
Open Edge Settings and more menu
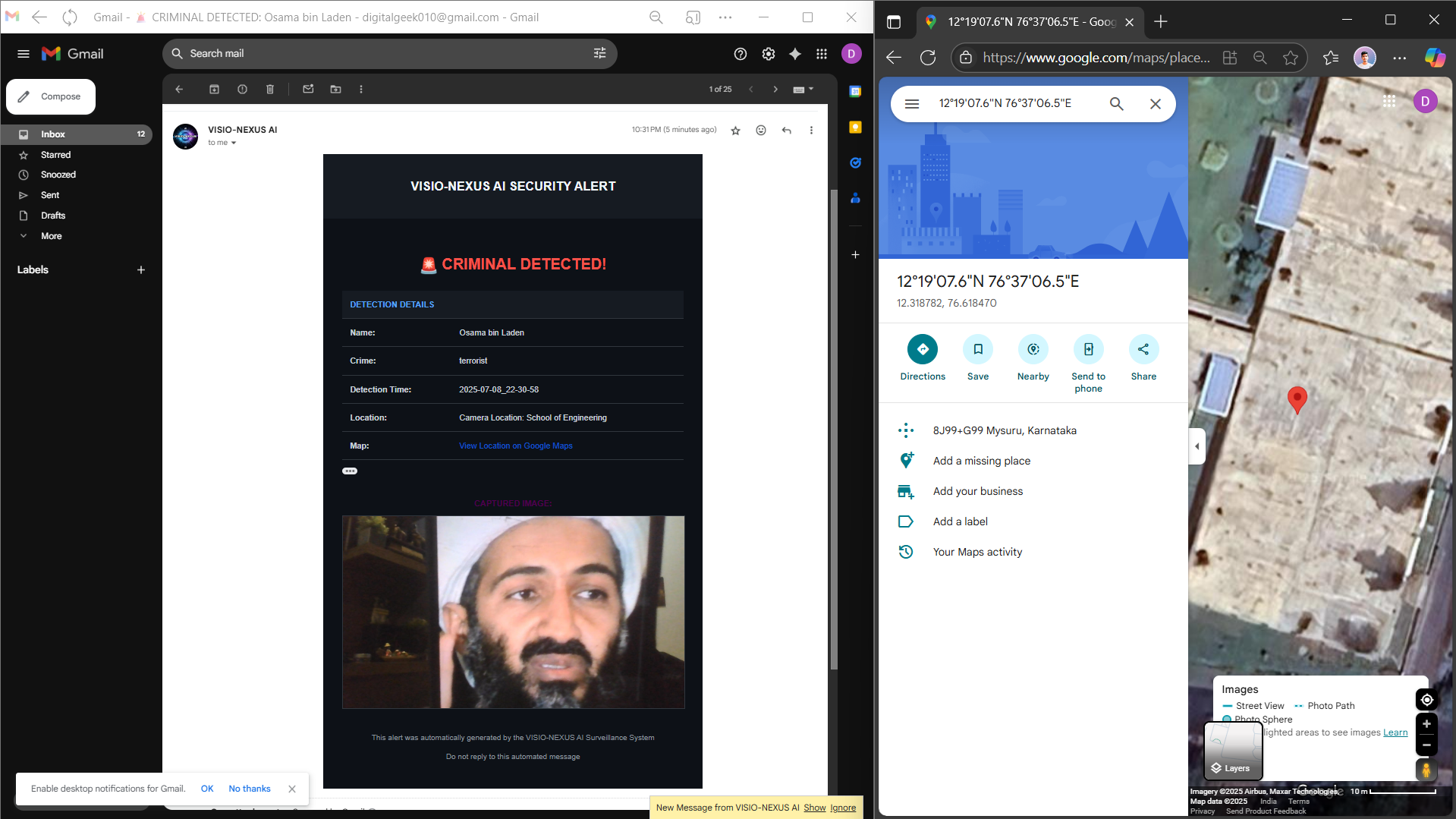click(1400, 58)
